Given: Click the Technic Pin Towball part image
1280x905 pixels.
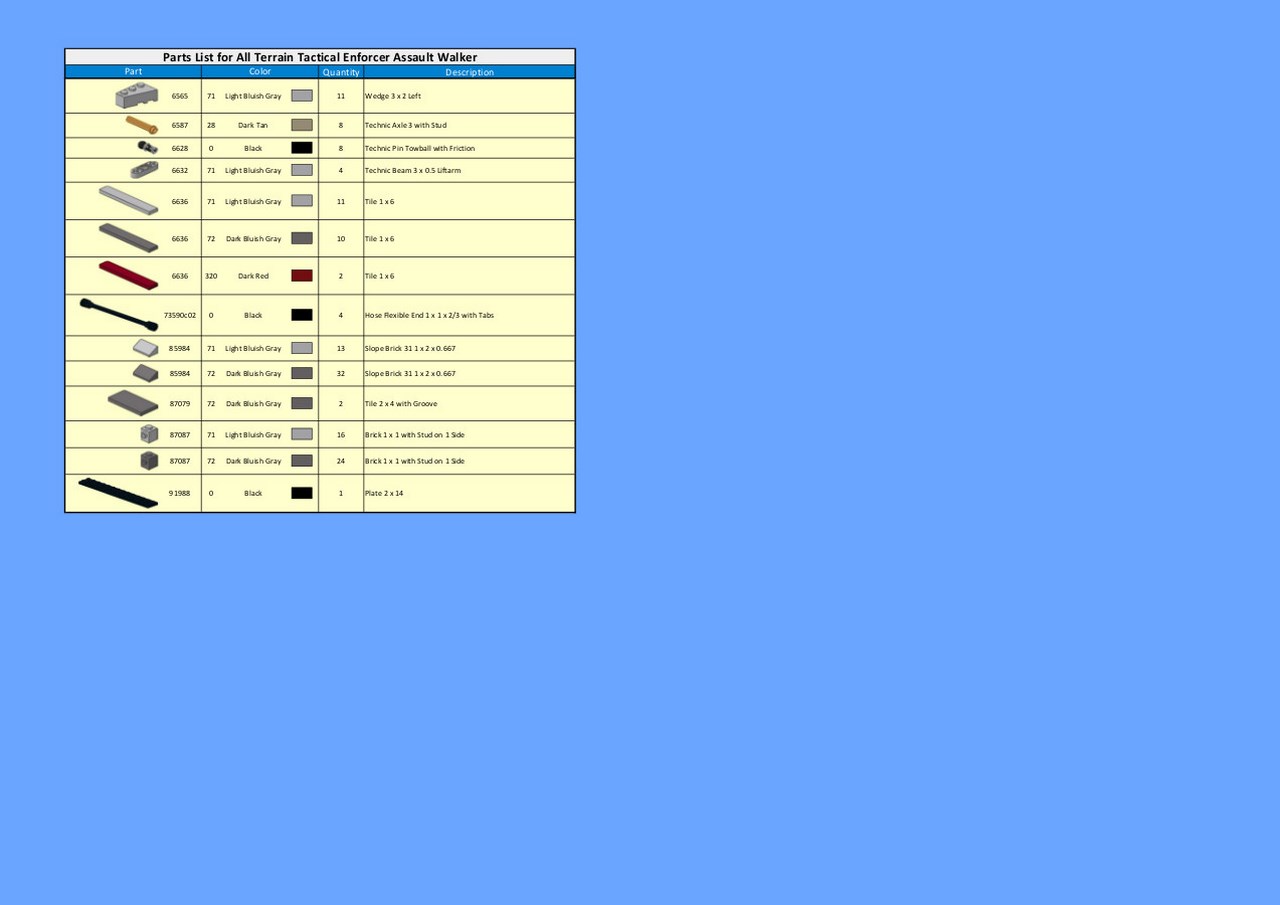Looking at the screenshot, I should pyautogui.click(x=148, y=148).
